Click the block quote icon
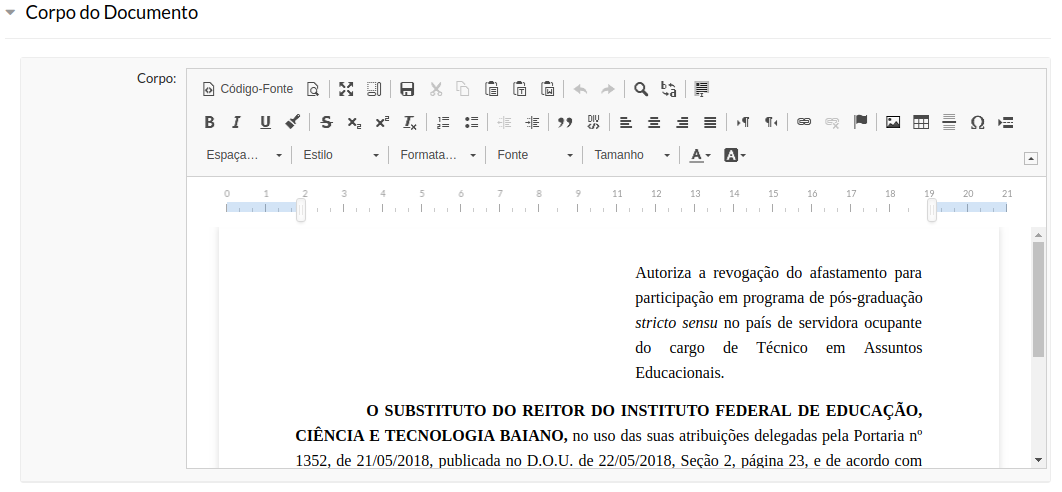This screenshot has width=1062, height=492. point(565,122)
